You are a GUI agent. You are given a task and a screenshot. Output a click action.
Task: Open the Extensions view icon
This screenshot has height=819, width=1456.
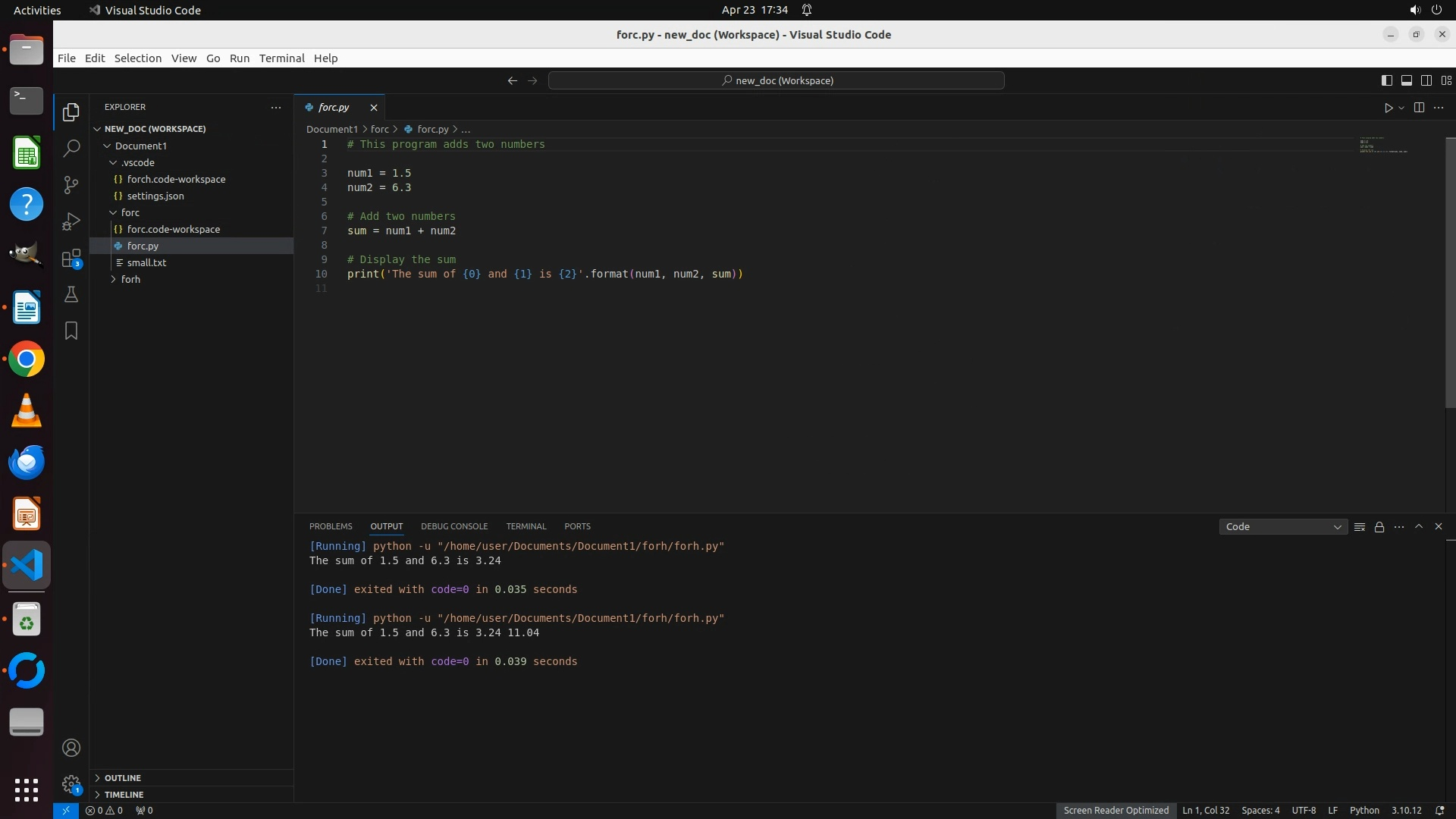click(x=71, y=259)
